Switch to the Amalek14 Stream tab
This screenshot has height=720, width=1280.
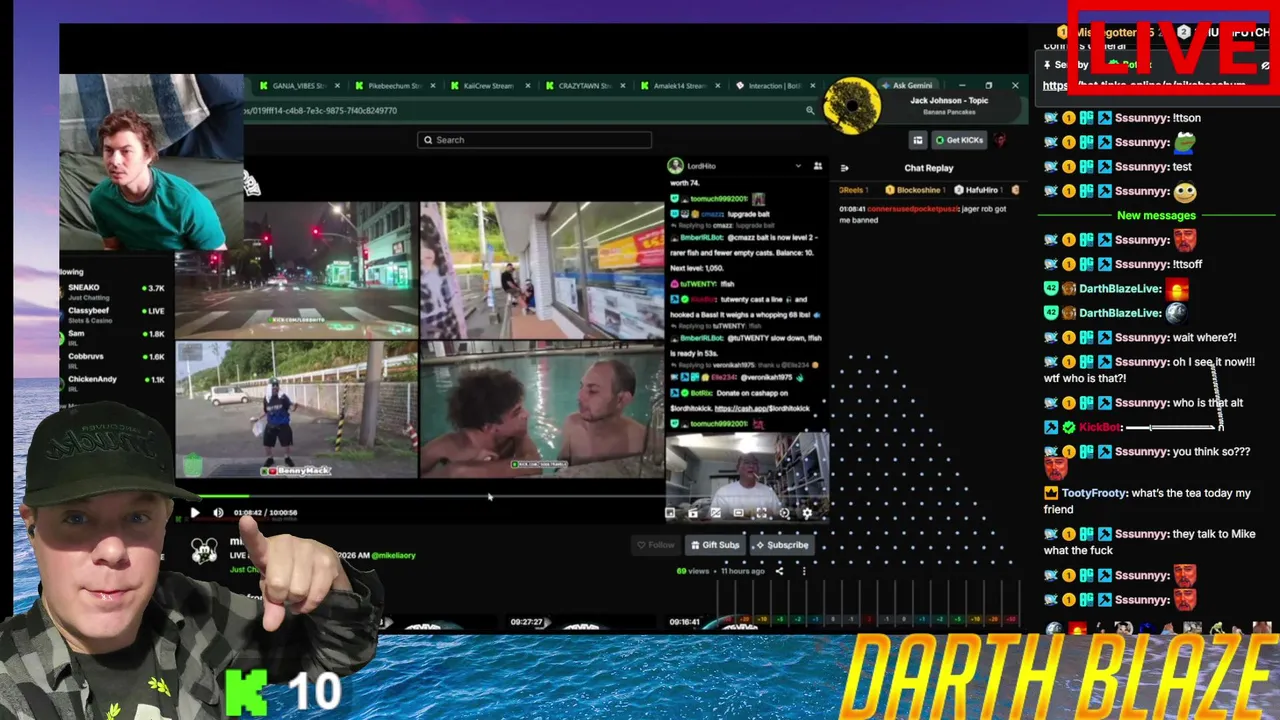tap(679, 86)
